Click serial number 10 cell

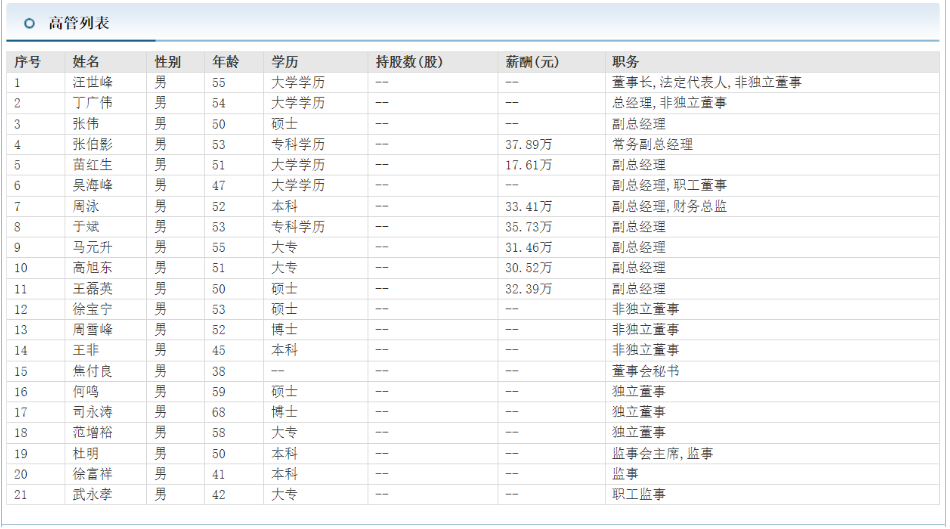tap(21, 268)
